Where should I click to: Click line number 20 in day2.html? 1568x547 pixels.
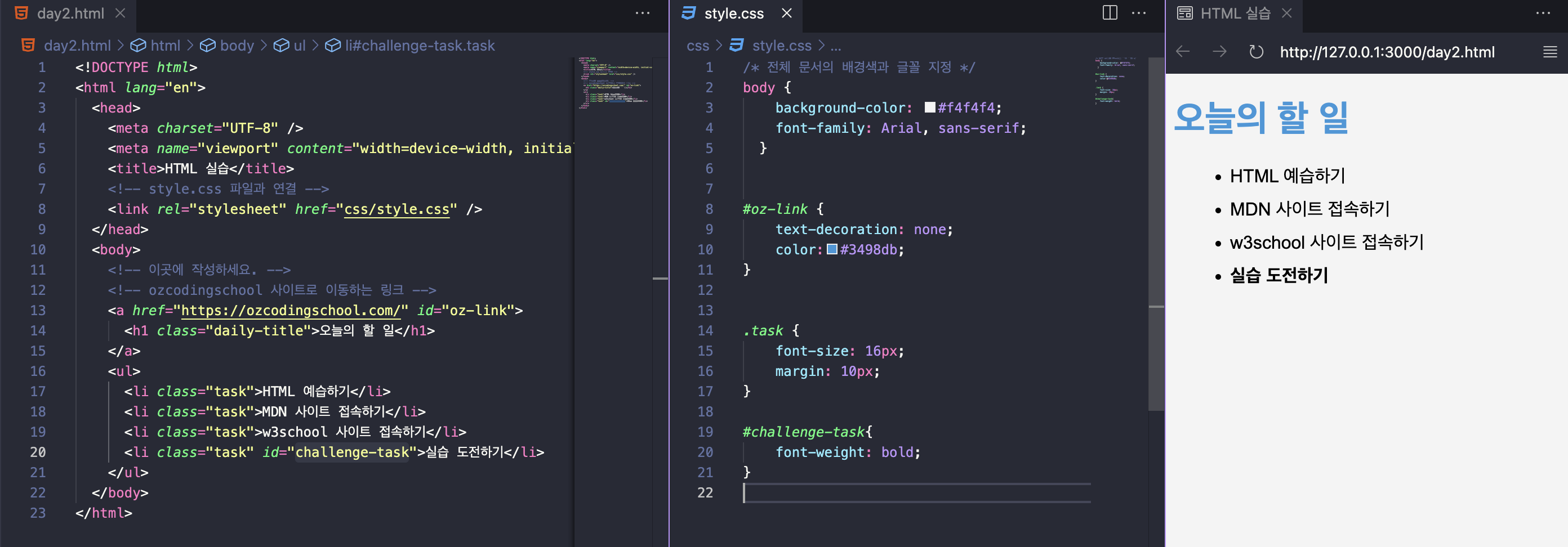coord(38,452)
